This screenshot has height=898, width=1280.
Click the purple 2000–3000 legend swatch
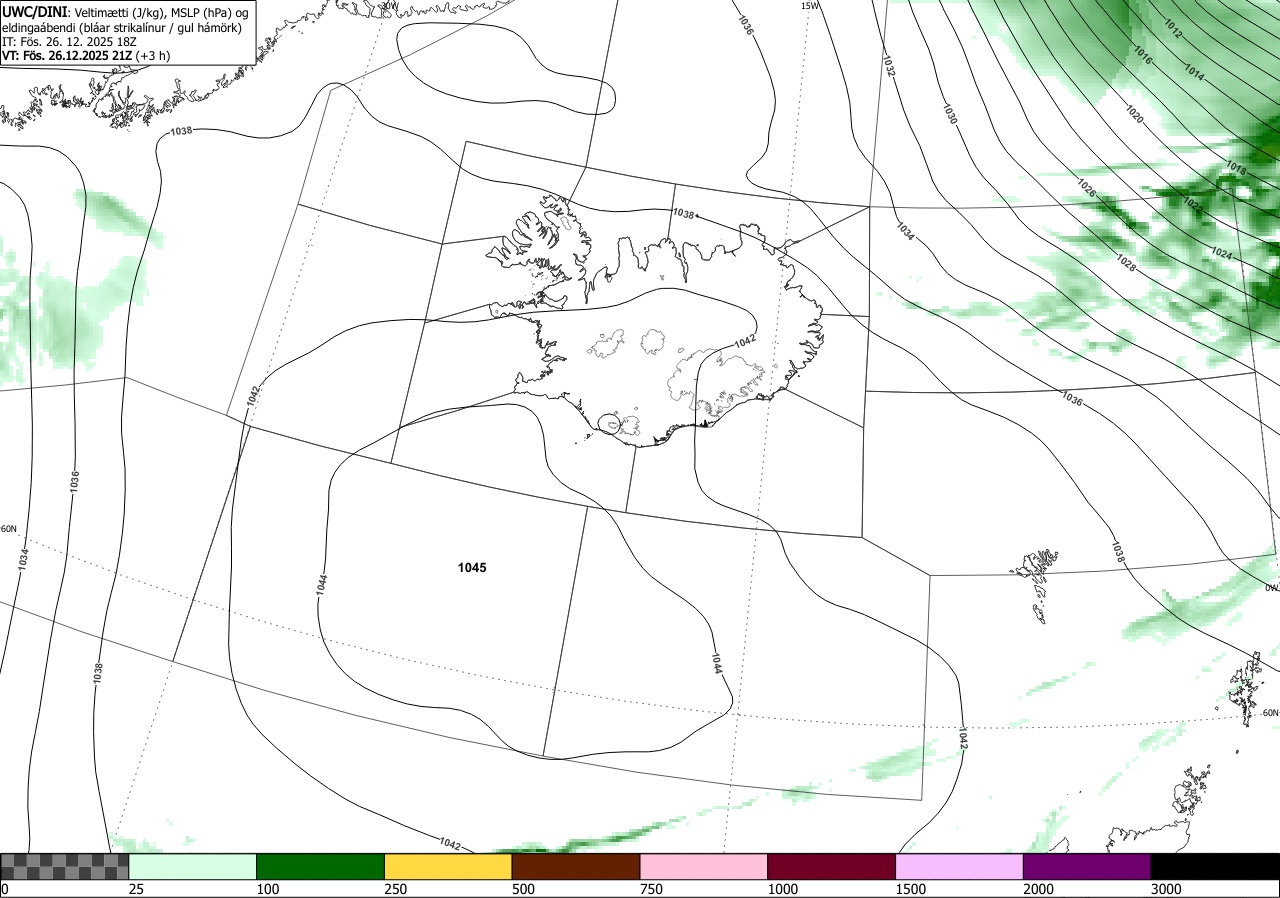(1087, 866)
